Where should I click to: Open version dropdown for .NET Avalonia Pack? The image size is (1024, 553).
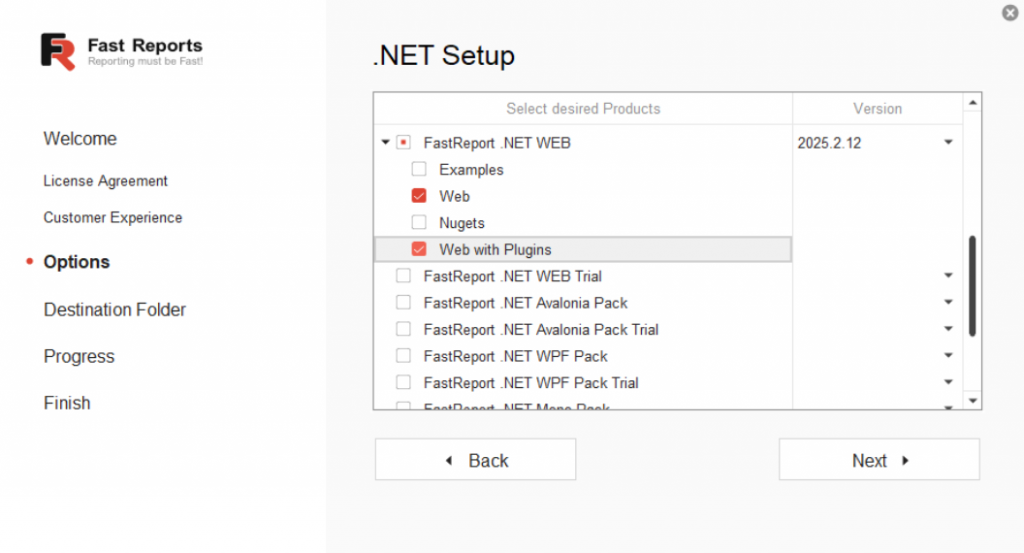tap(947, 303)
